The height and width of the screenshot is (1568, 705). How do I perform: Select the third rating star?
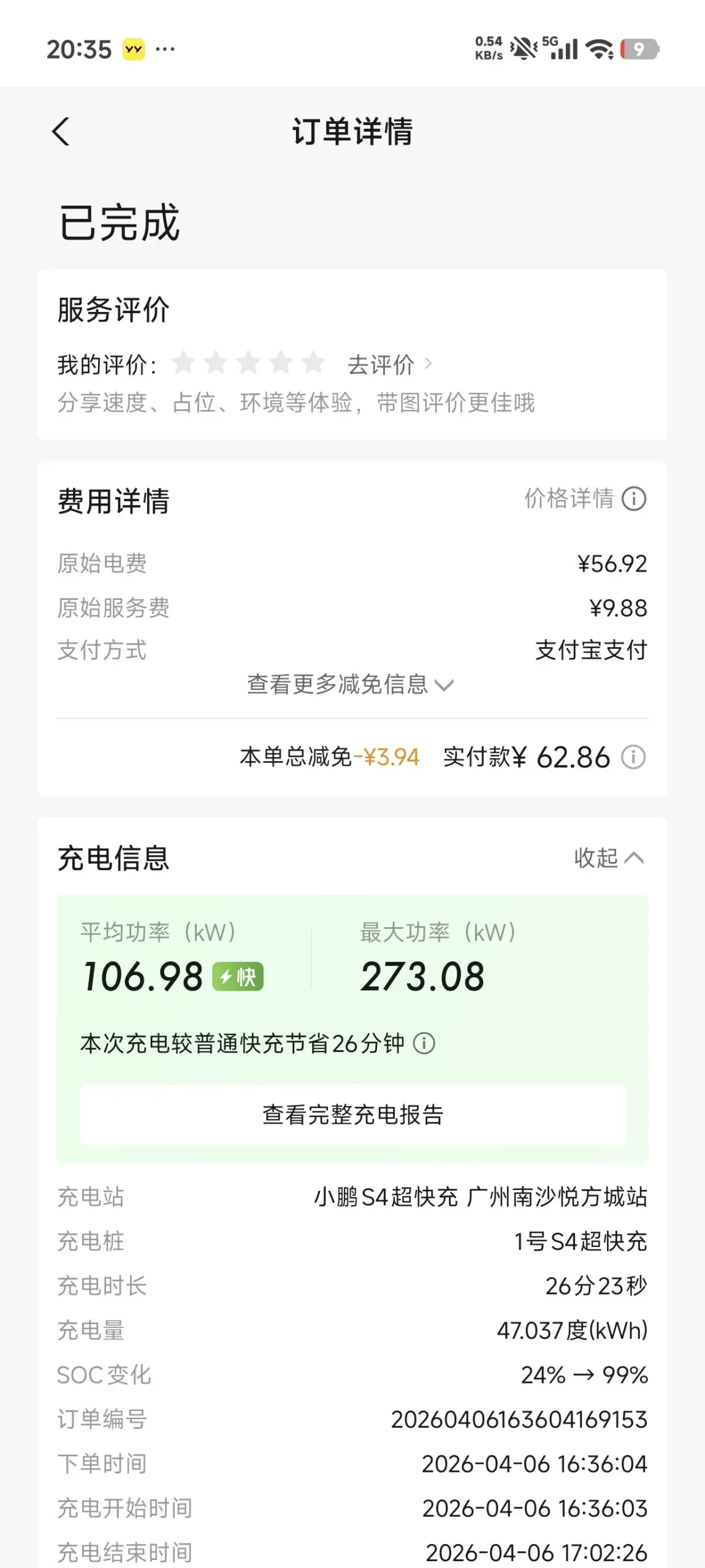tap(248, 363)
